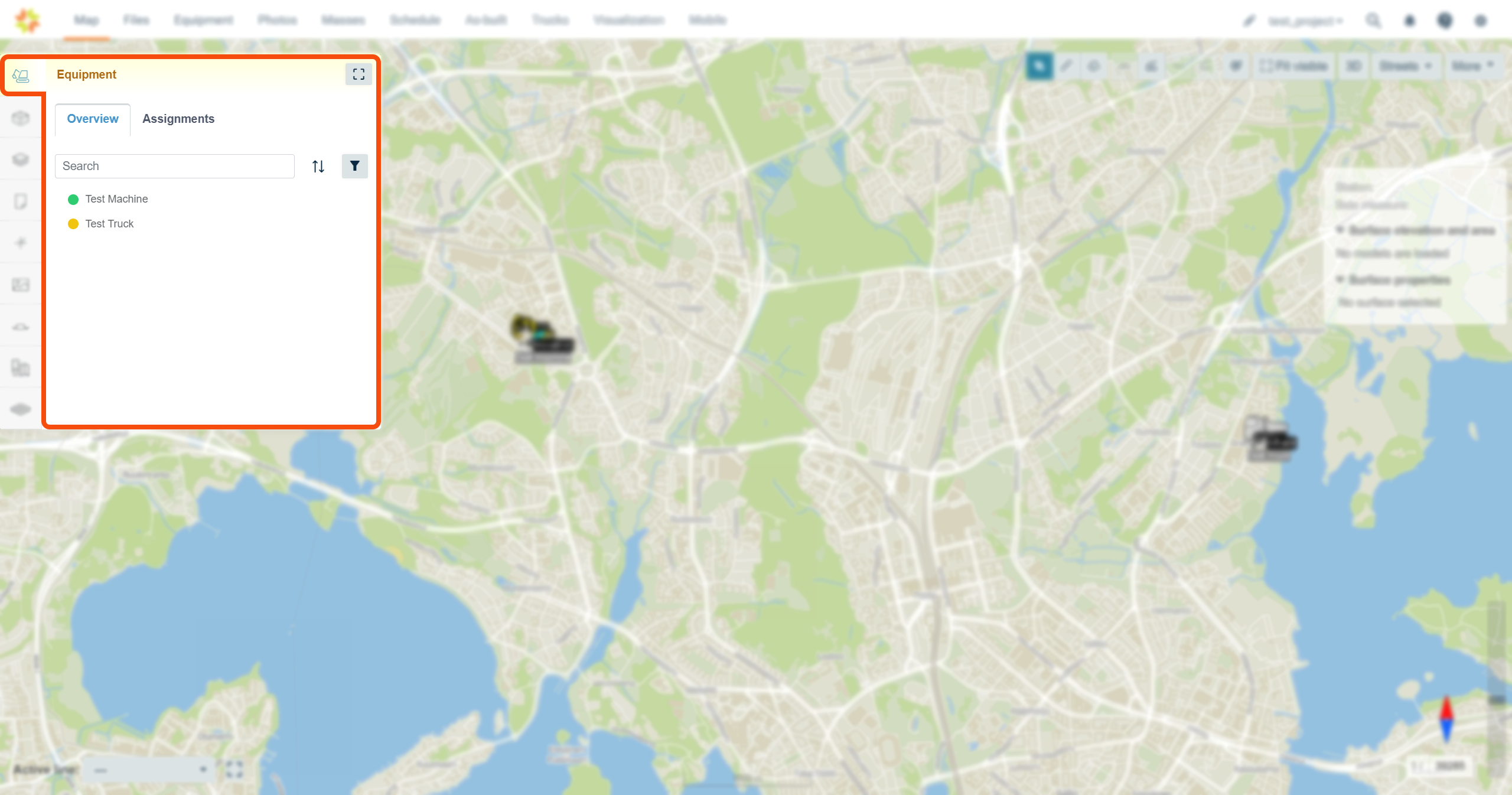This screenshot has width=1512, height=795.
Task: Click the sort order arrows icon
Action: pyautogui.click(x=318, y=167)
